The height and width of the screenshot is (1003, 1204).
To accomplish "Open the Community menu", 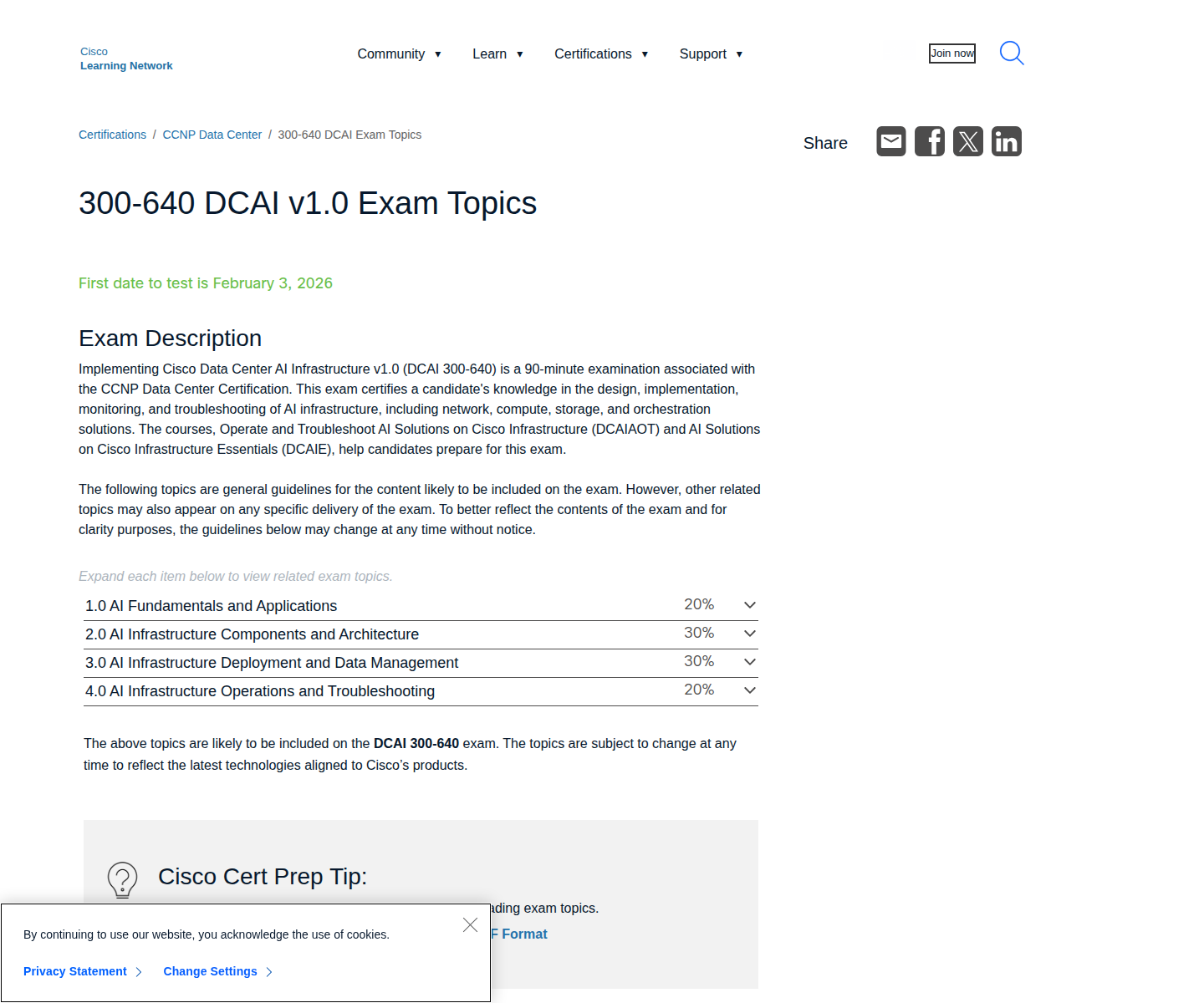I will 399,53.
